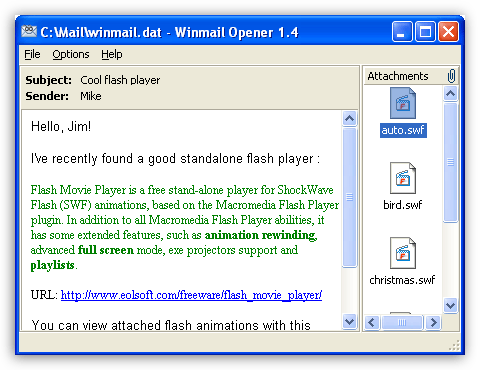Click the 'Hello, Jim!' greeting line

(61, 127)
